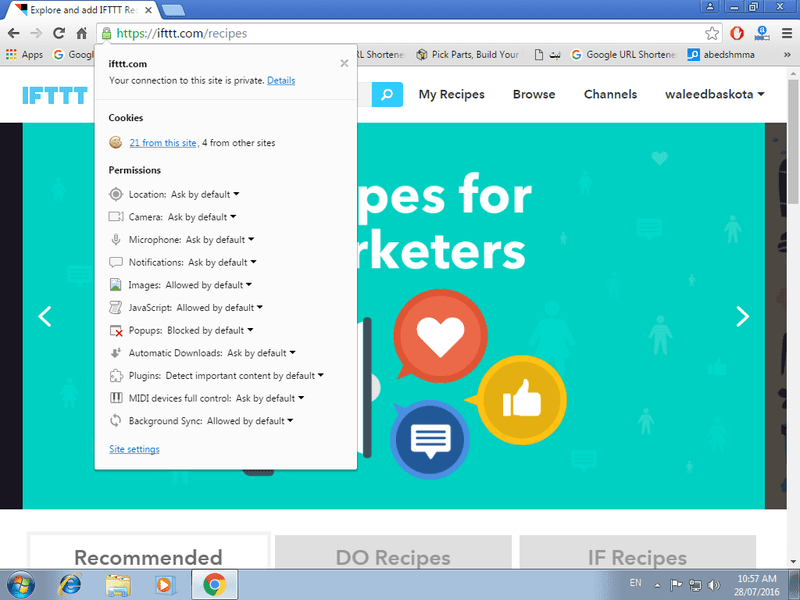Open the Site settings link

pos(134,449)
